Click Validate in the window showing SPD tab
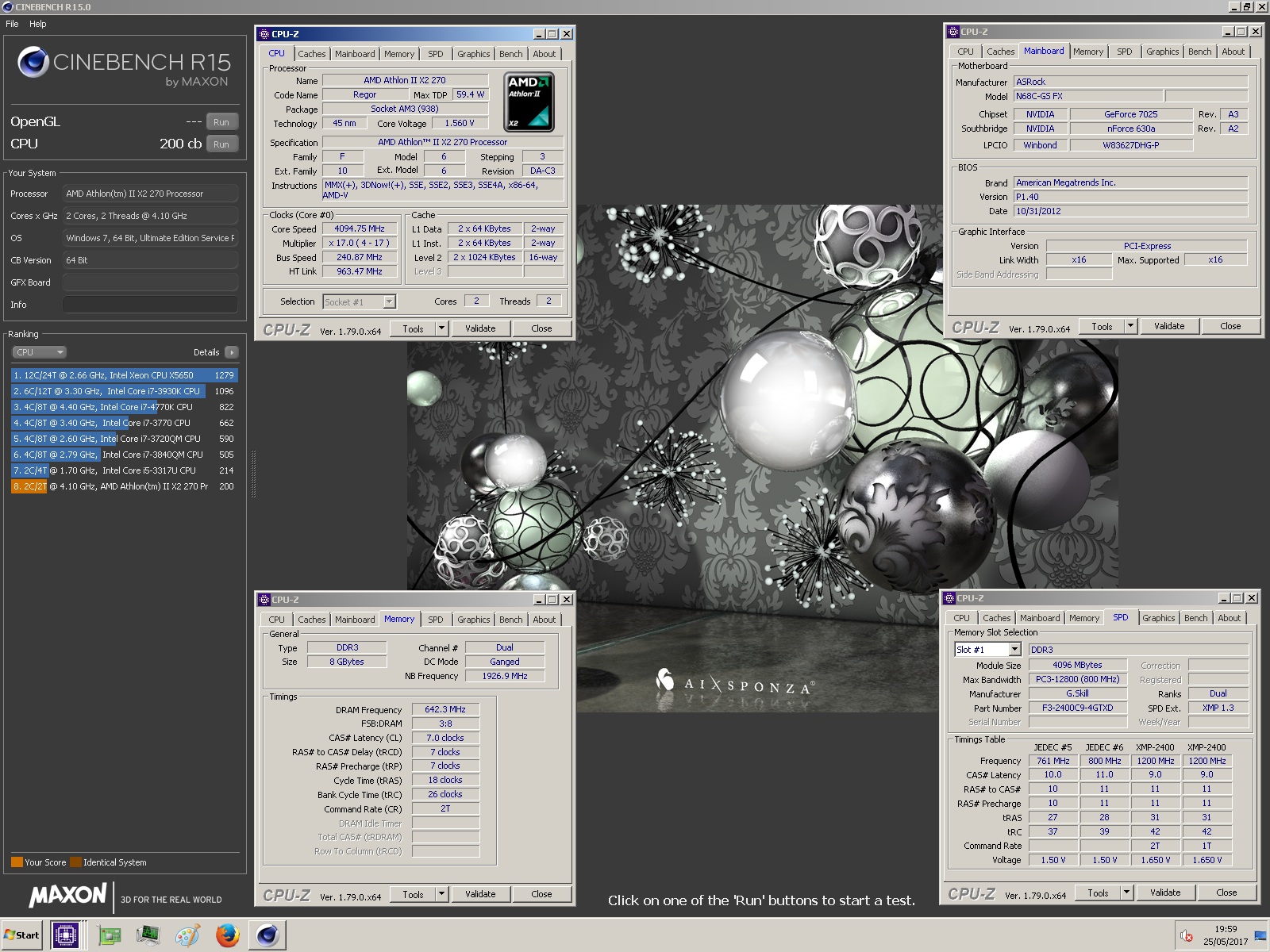Viewport: 1270px width, 952px height. [1165, 892]
